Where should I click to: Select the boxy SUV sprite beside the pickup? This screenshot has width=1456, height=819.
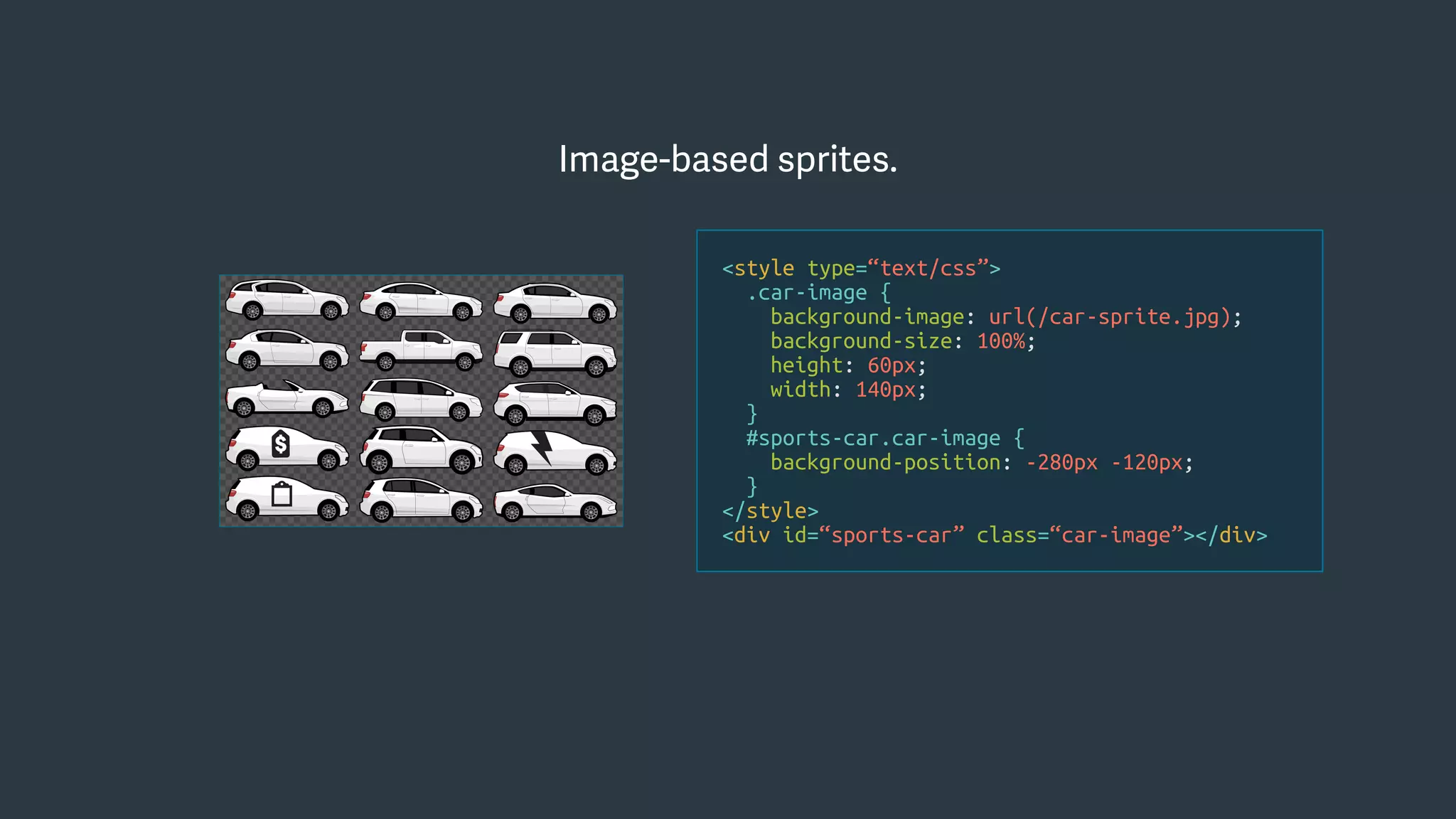[555, 353]
